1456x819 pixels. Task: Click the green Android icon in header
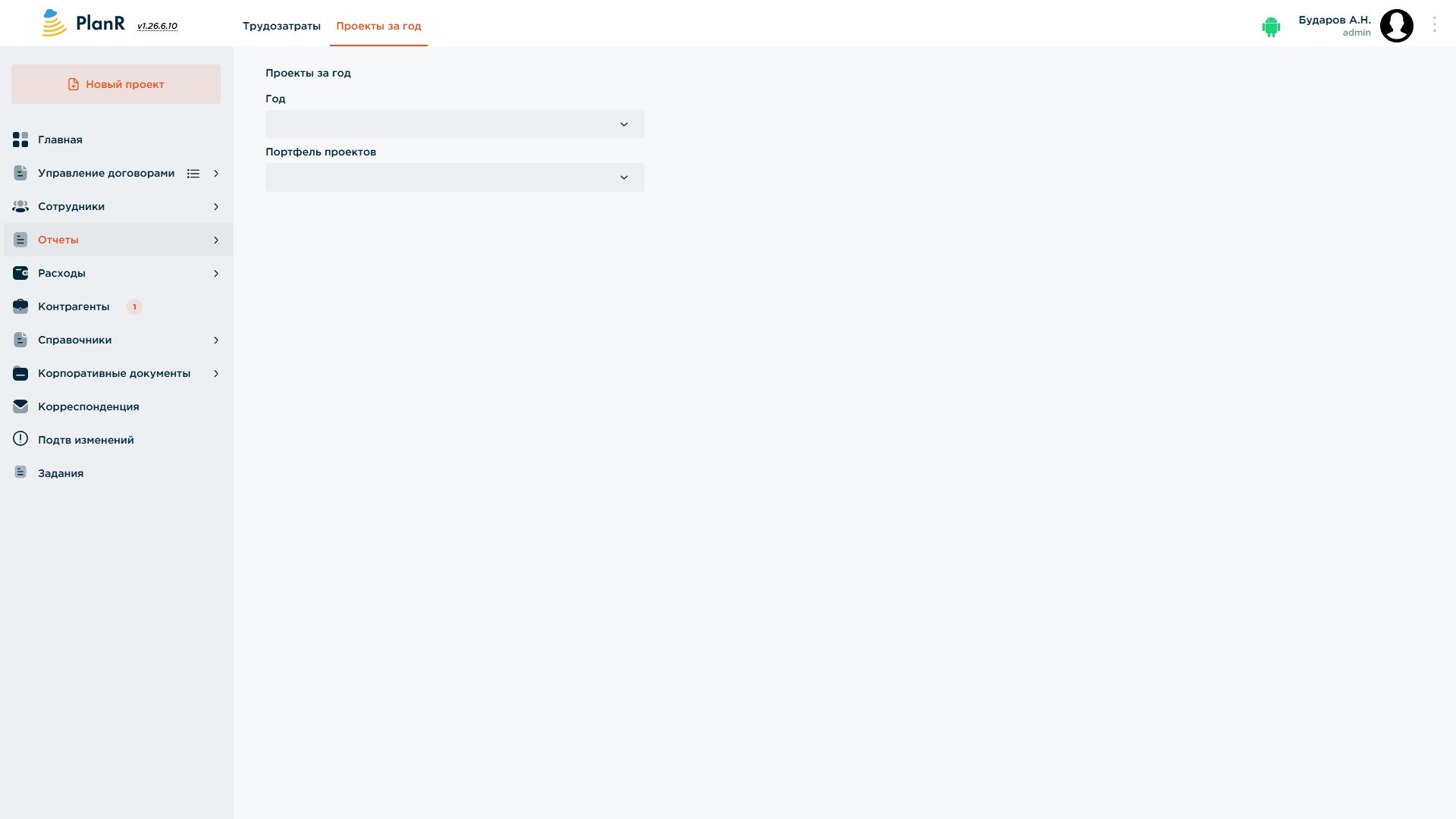[1271, 27]
